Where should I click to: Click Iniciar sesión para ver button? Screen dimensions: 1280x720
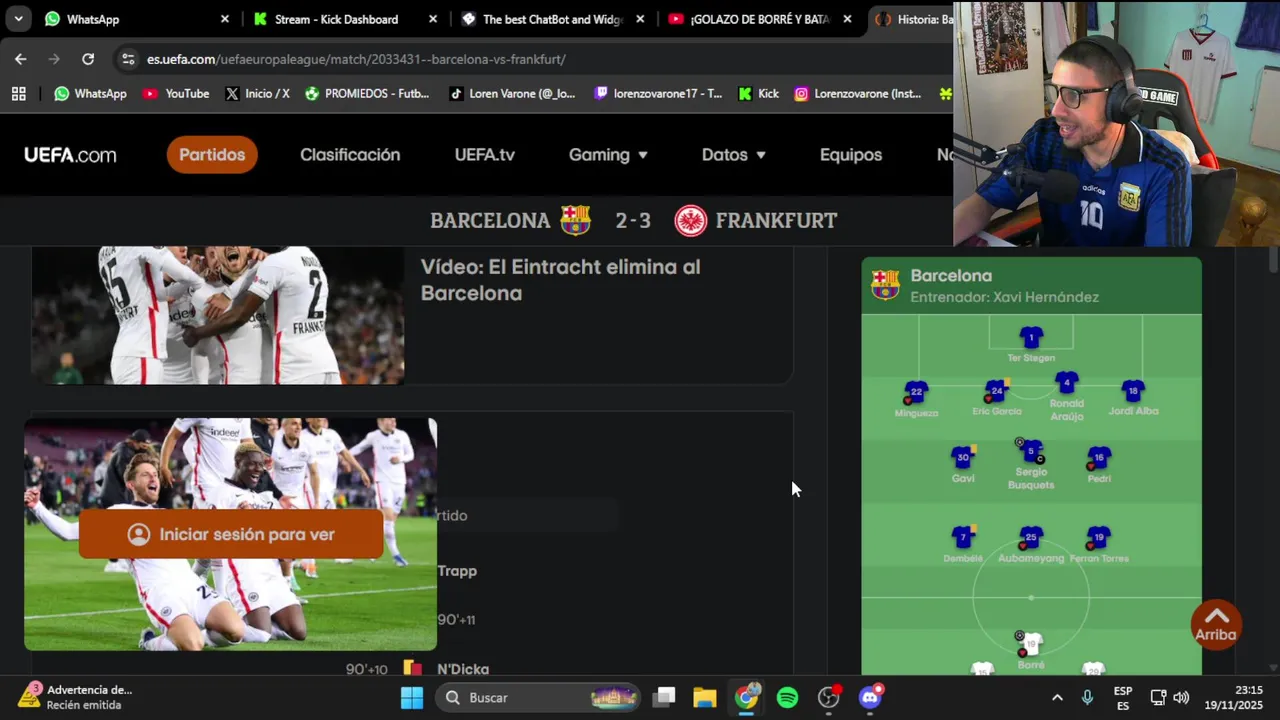(231, 534)
